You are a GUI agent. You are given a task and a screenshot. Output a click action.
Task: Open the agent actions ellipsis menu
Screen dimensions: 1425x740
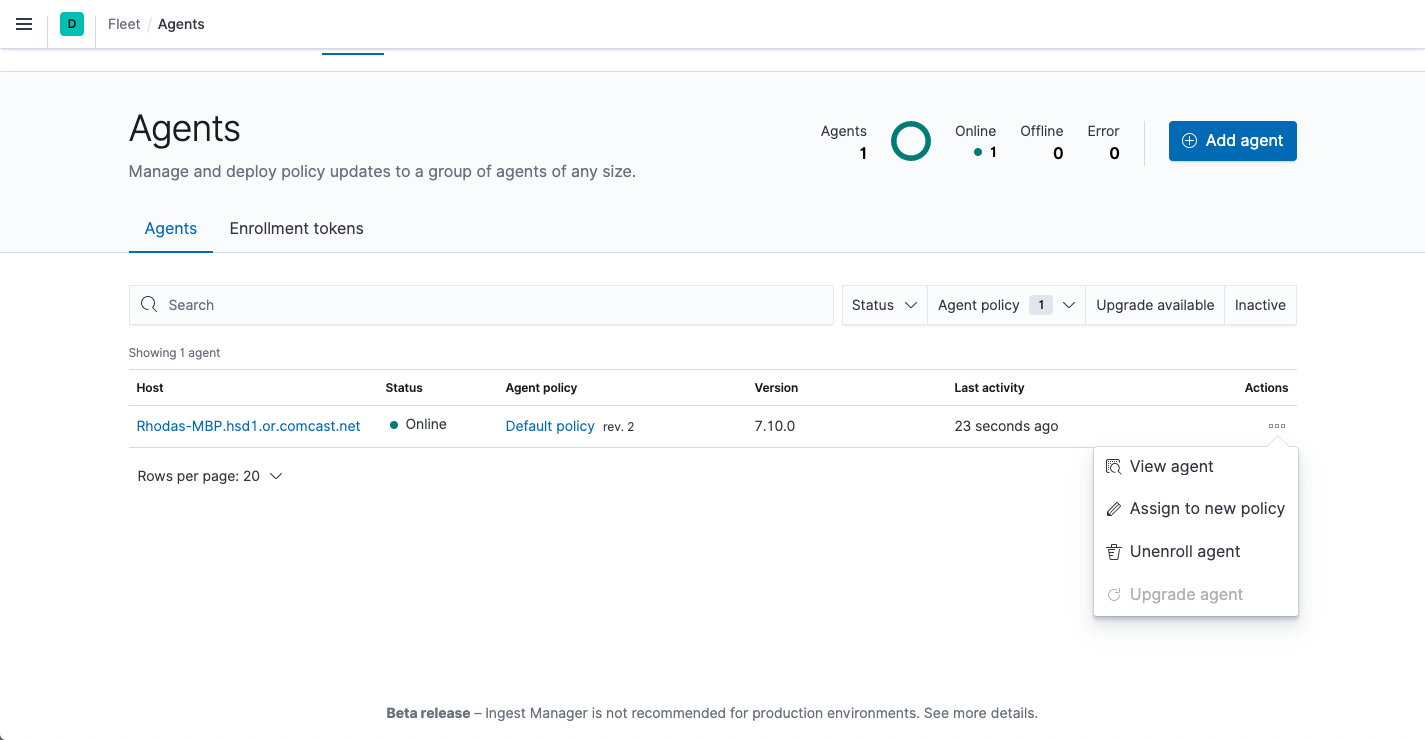(x=1276, y=426)
